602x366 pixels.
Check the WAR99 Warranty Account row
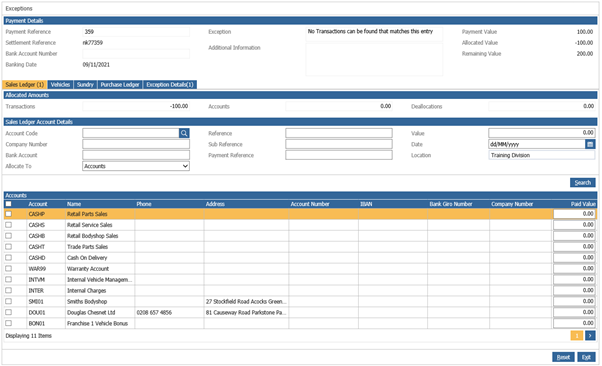[x=8, y=268]
